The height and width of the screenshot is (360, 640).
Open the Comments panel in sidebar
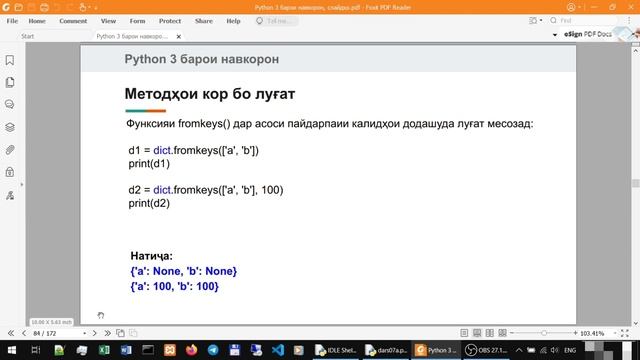coord(10,104)
